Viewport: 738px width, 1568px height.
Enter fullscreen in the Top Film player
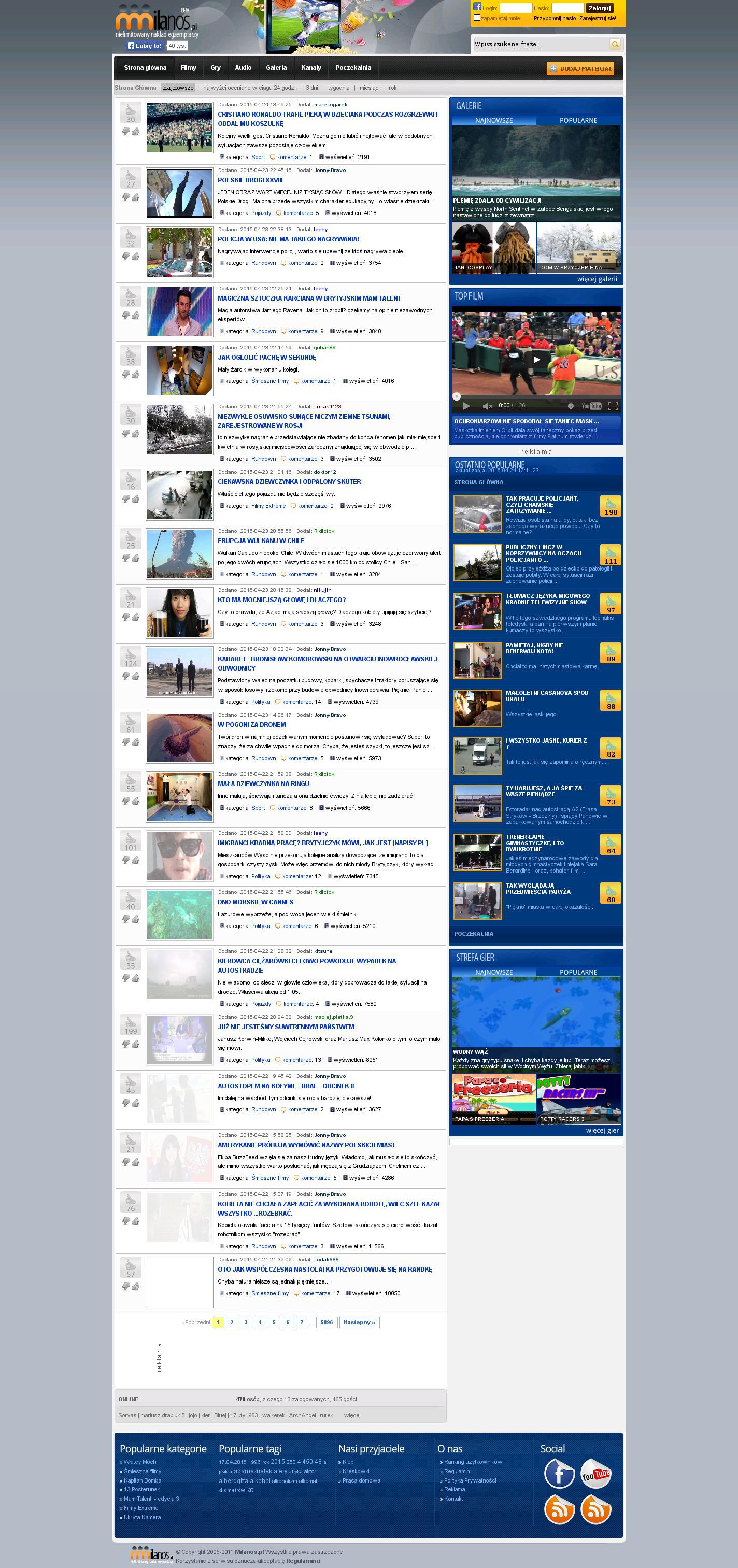613,406
